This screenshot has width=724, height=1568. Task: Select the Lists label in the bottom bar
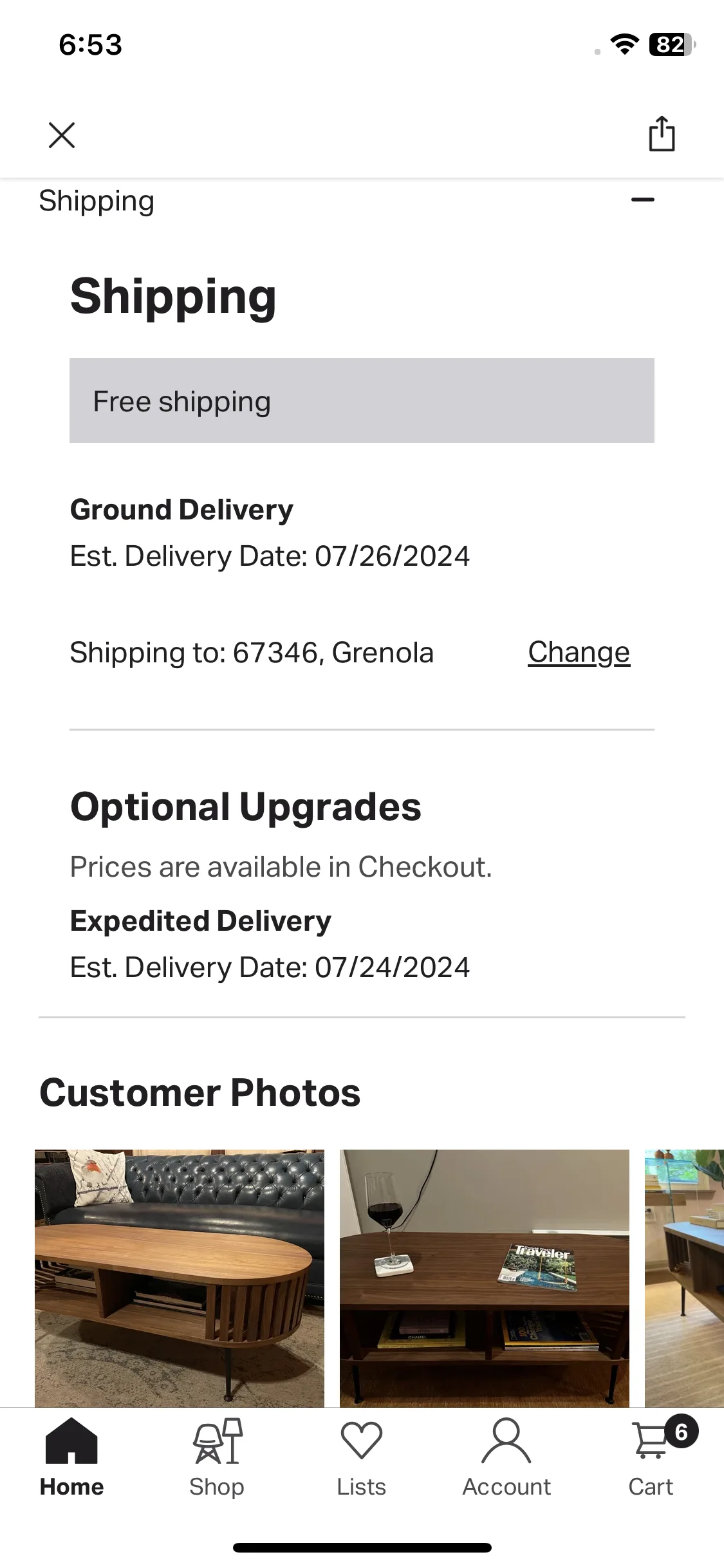tap(362, 1487)
